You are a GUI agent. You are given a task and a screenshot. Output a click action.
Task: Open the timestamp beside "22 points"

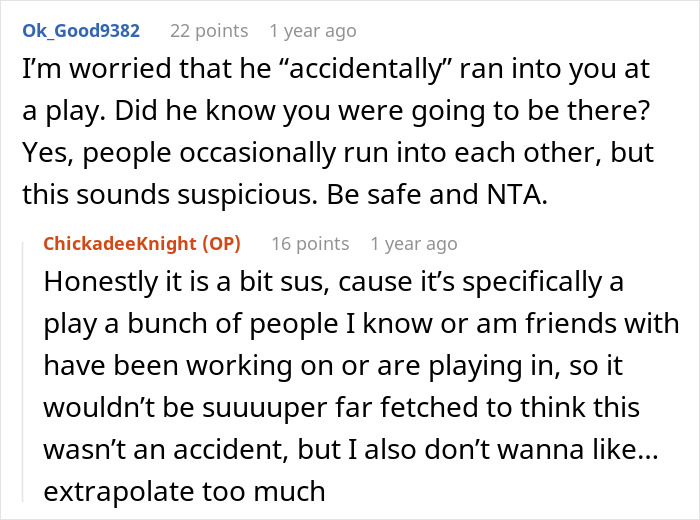pyautogui.click(x=313, y=31)
